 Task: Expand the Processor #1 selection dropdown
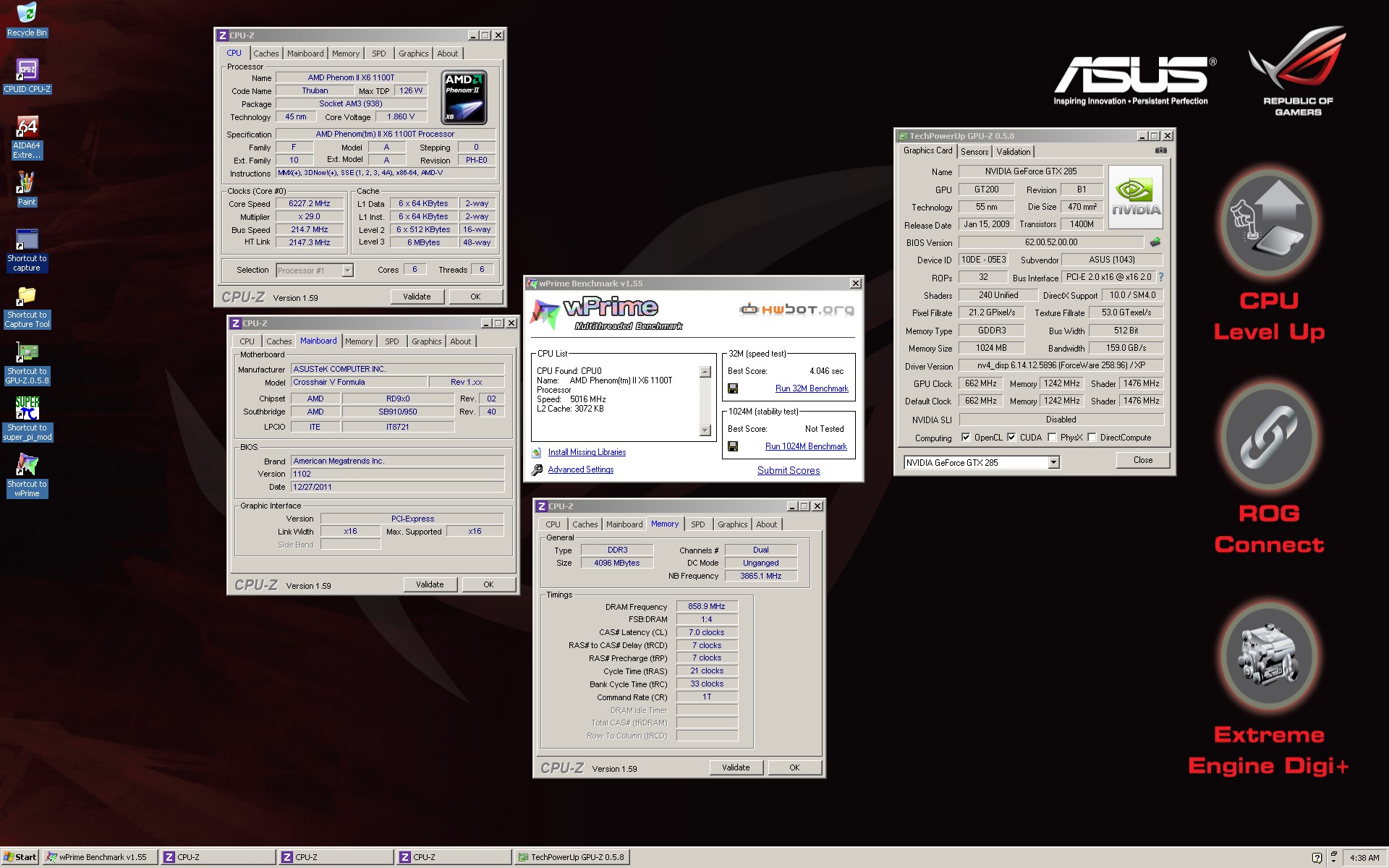(x=347, y=271)
